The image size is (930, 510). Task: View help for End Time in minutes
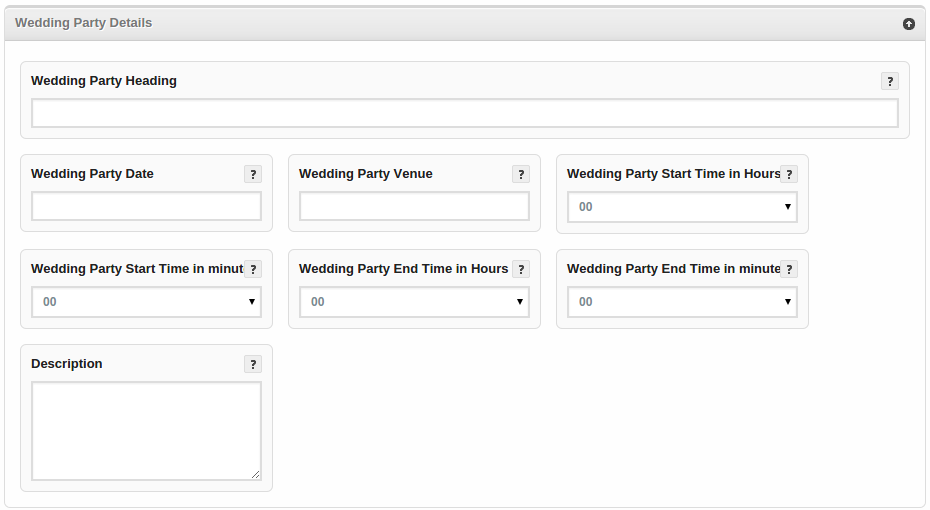789,269
